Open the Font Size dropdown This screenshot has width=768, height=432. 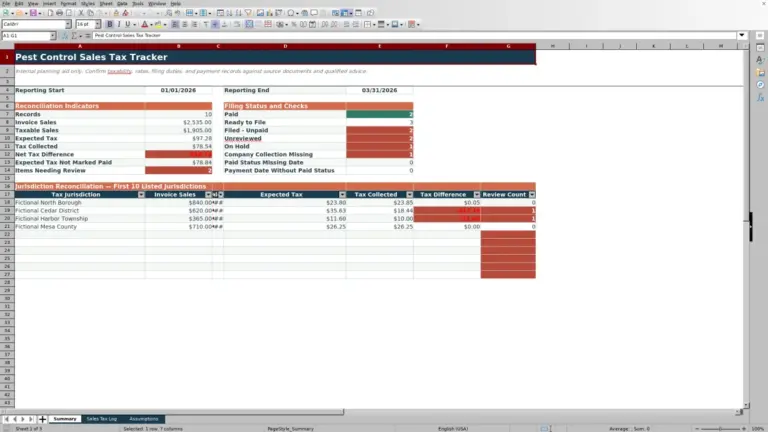(97, 24)
